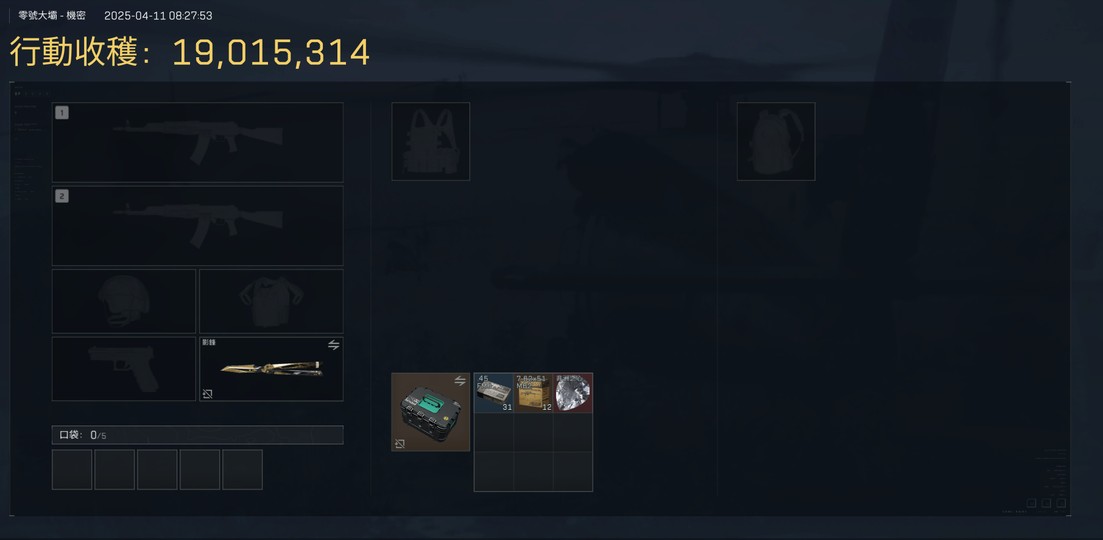Select the diamond item in the safe box

[573, 393]
